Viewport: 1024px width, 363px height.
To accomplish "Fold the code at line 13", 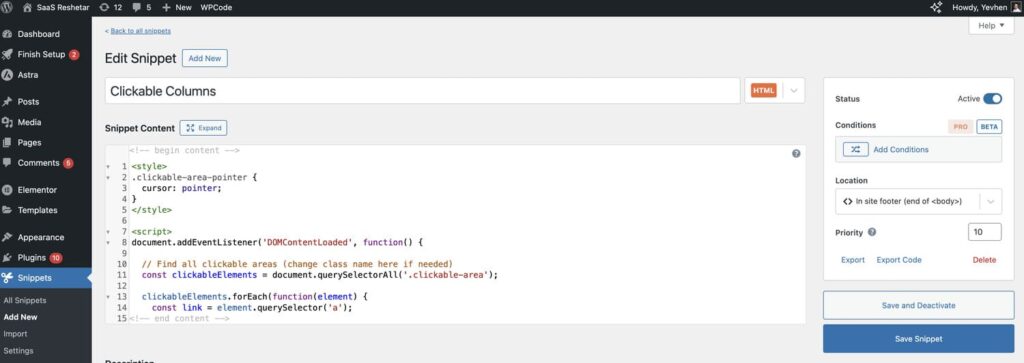I will click(108, 297).
